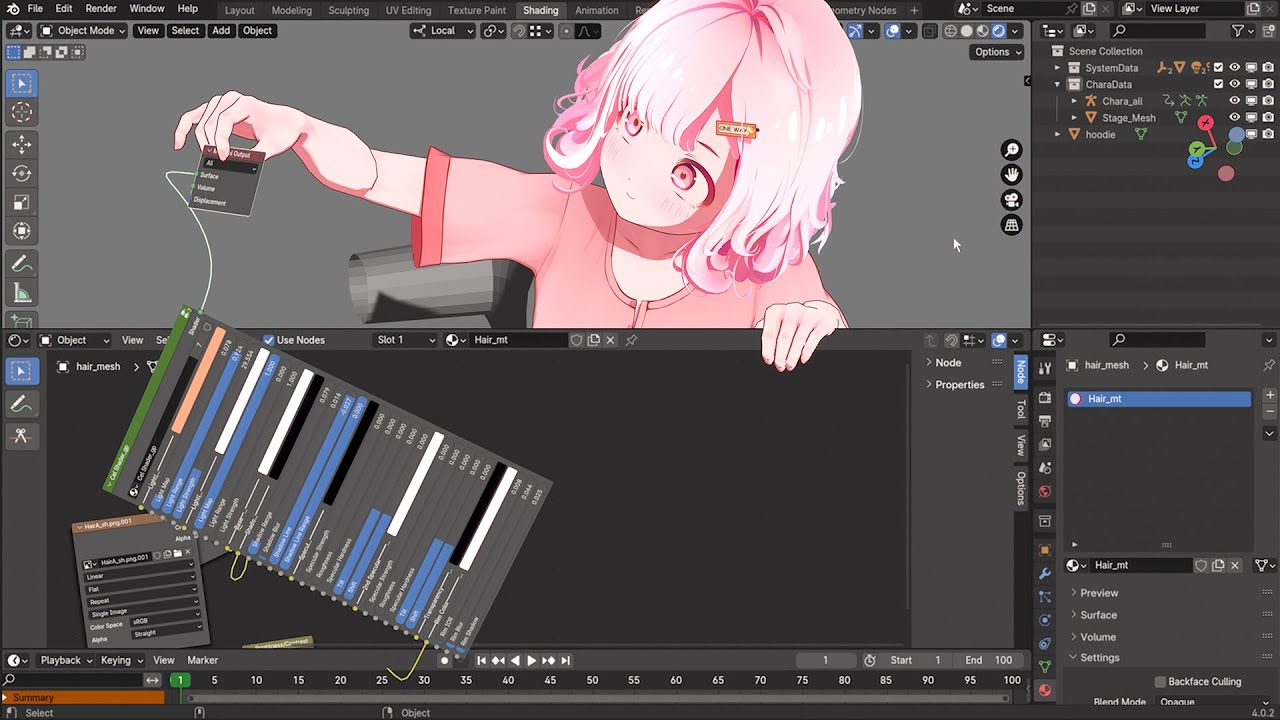1280x720 pixels.
Task: Select the Cursor tool in the viewport toolbar
Action: (22, 113)
